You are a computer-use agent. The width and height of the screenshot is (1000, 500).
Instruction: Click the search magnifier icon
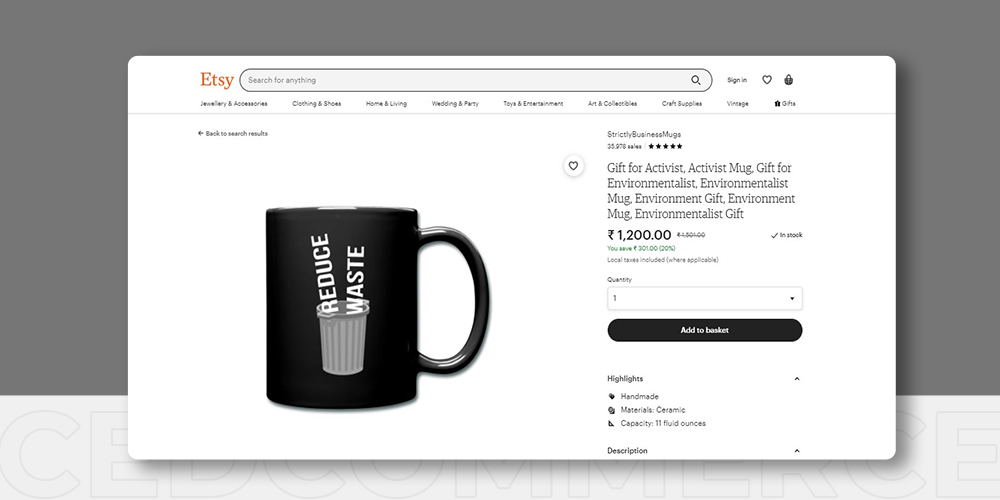click(x=696, y=80)
